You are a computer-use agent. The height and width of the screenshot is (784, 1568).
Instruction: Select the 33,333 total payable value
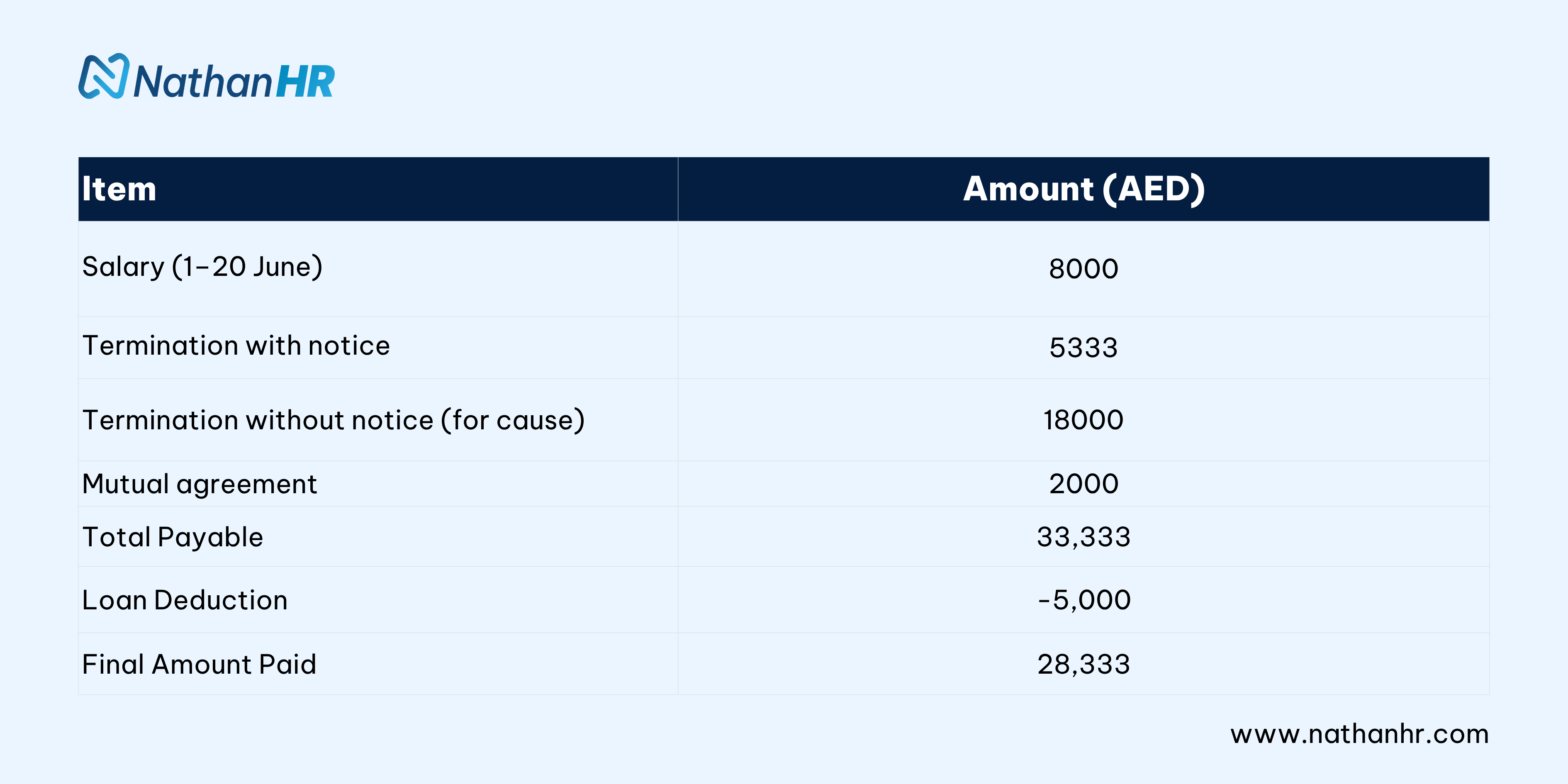click(1083, 537)
